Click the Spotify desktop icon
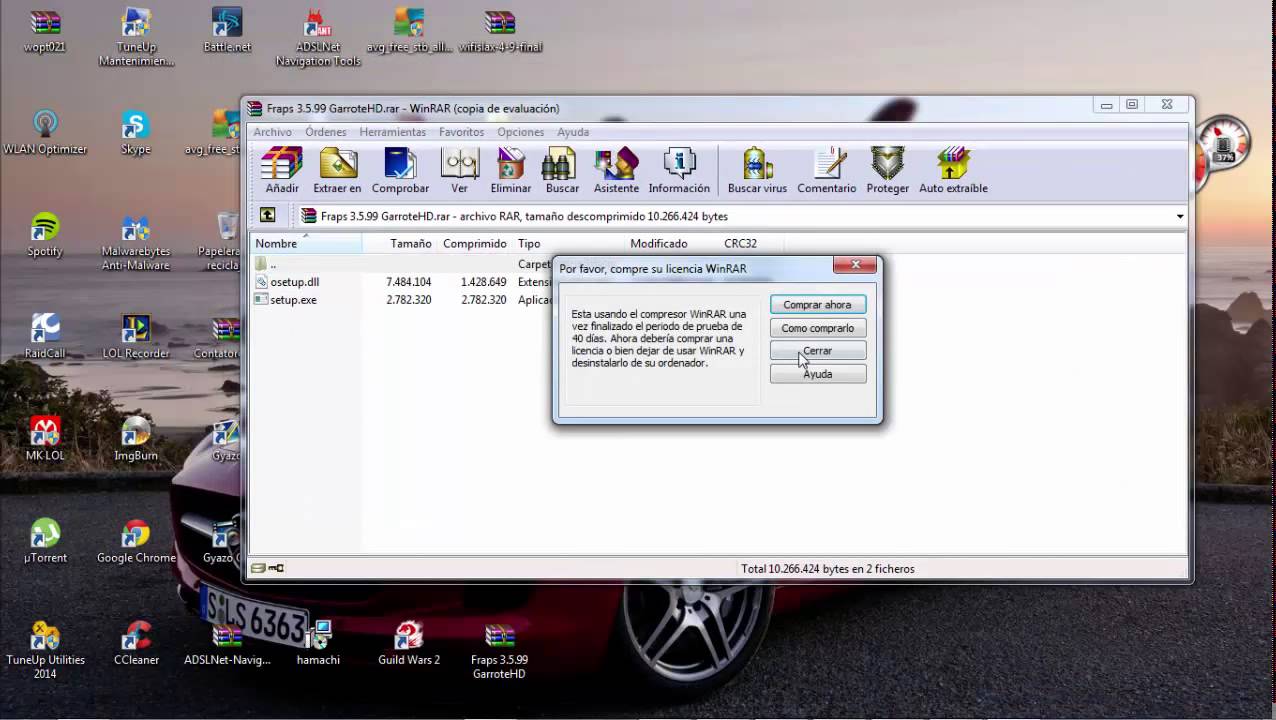The width and height of the screenshot is (1276, 720). tap(45, 234)
